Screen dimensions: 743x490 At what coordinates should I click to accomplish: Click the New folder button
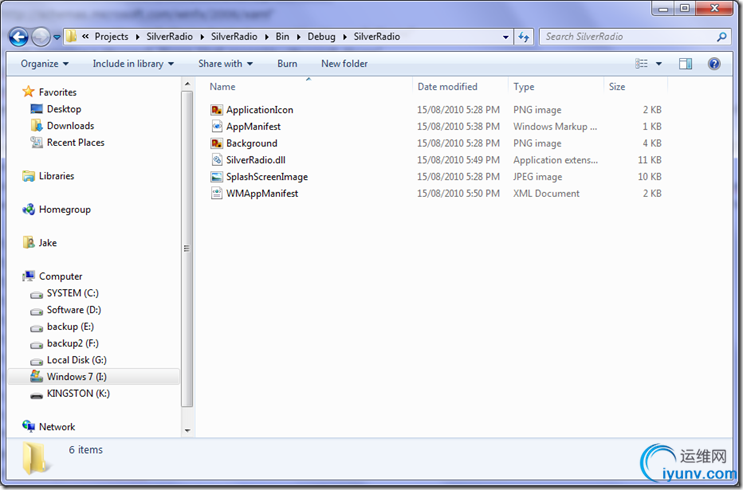click(x=344, y=64)
